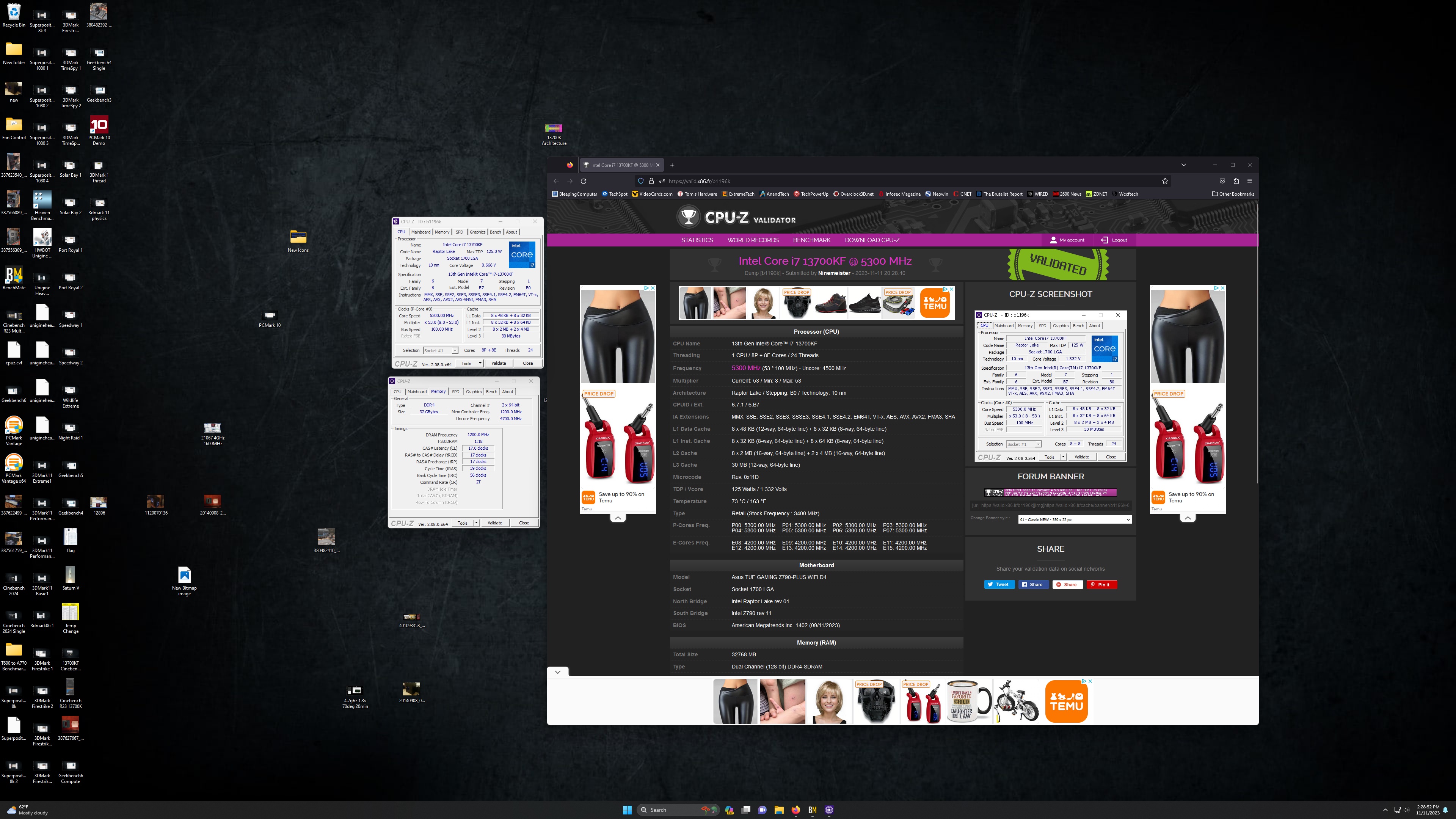Image resolution: width=1456 pixels, height=819 pixels.
Task: Open the BENCHMARK menu item
Action: (x=812, y=240)
